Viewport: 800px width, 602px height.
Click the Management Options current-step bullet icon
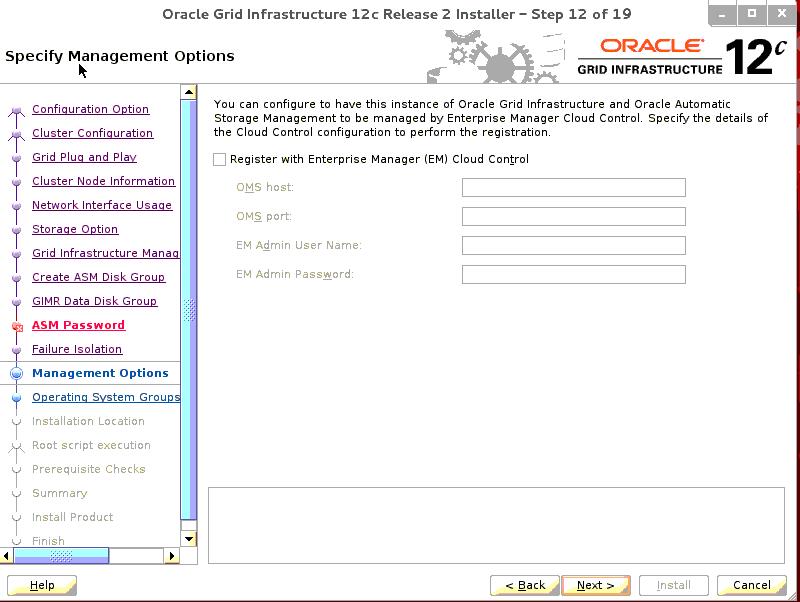[16, 373]
